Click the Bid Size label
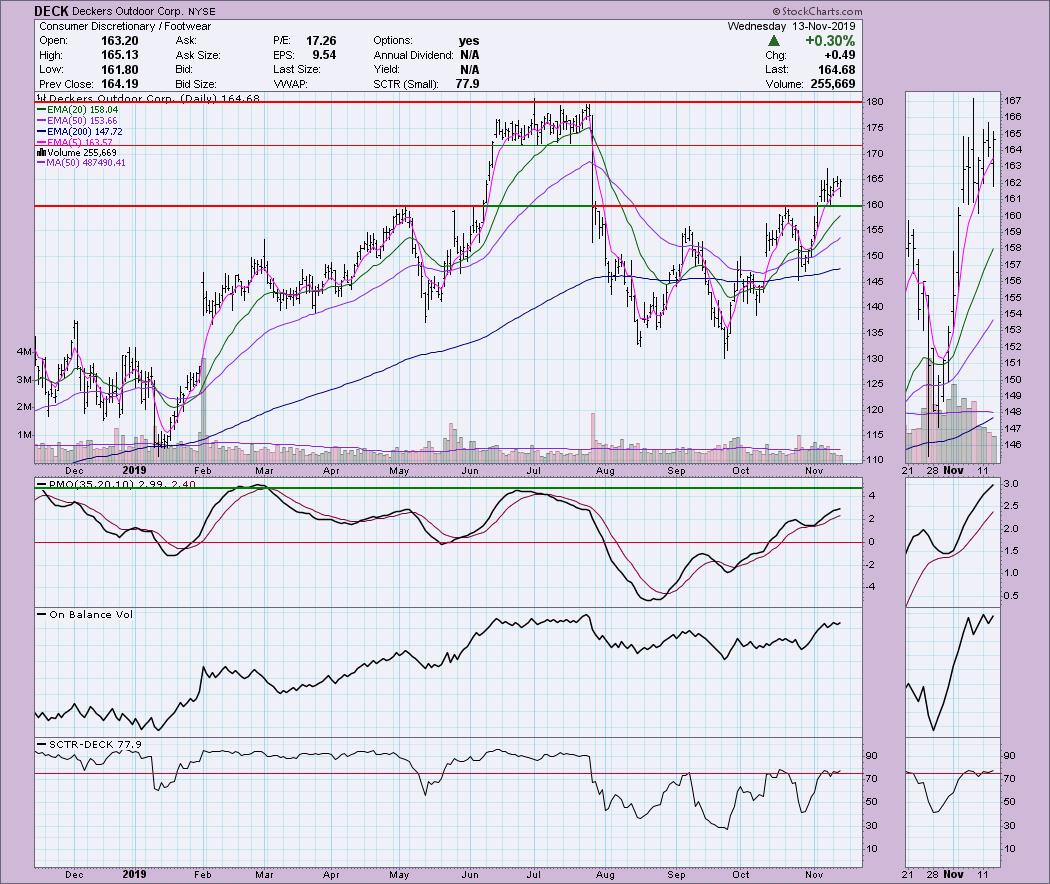This screenshot has width=1050, height=884. tap(196, 84)
